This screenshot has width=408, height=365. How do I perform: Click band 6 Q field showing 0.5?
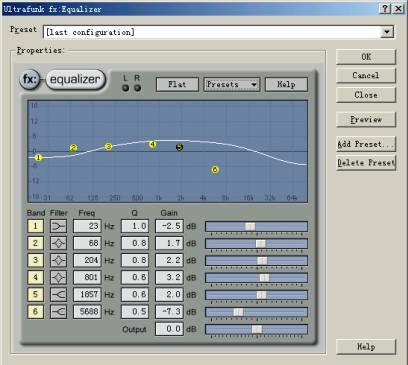pyautogui.click(x=135, y=312)
